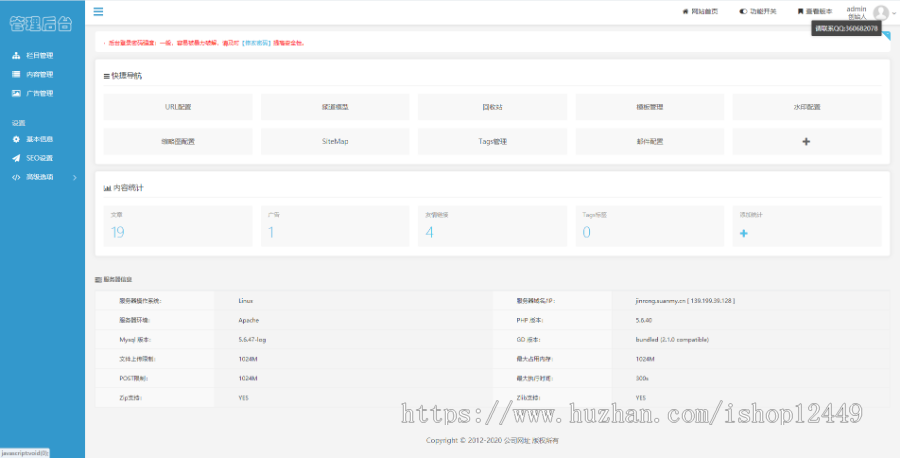The image size is (900, 458).
Task: Click the 文章 count 19 card
Action: pos(178,226)
